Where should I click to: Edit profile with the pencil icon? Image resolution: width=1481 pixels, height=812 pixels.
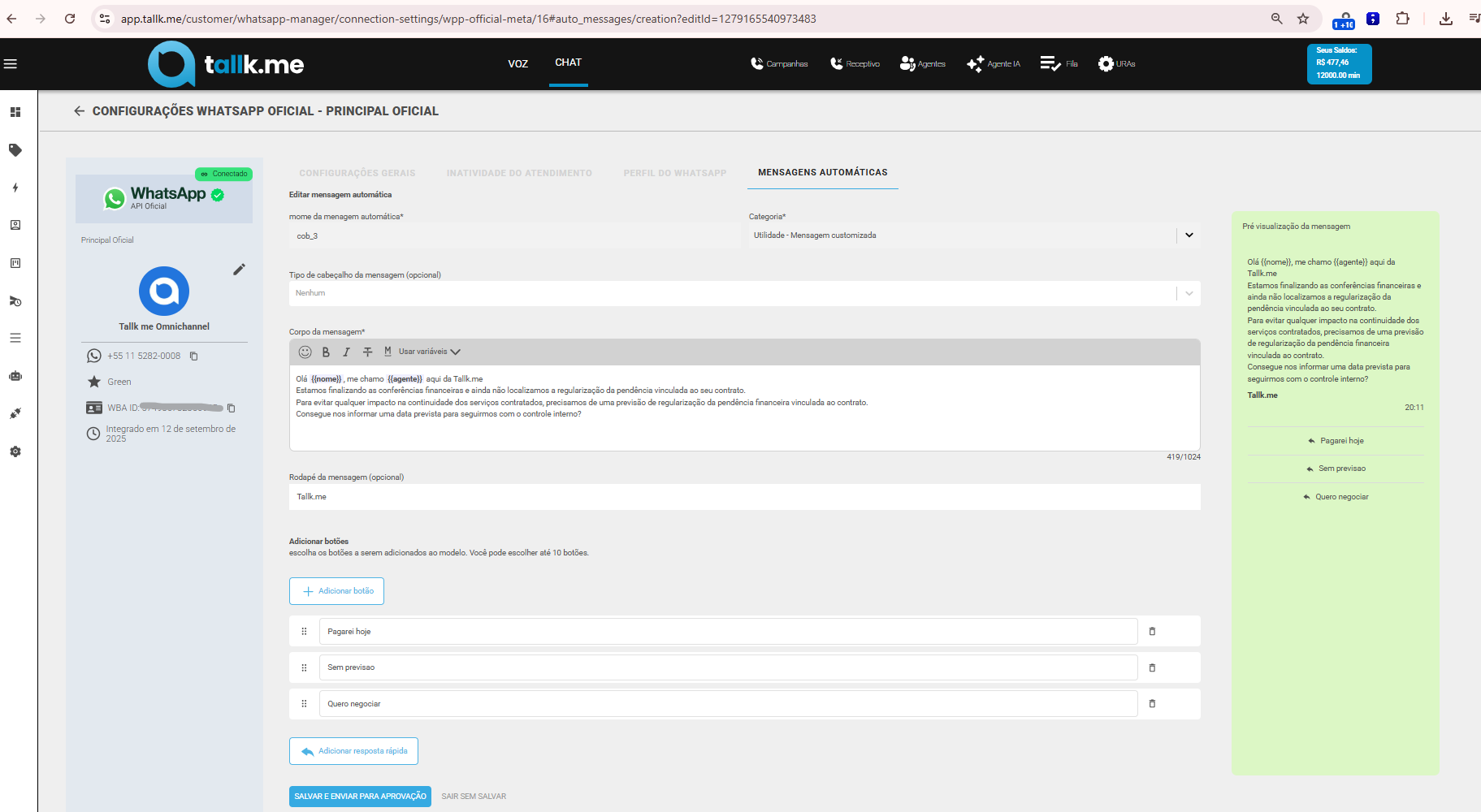239,270
